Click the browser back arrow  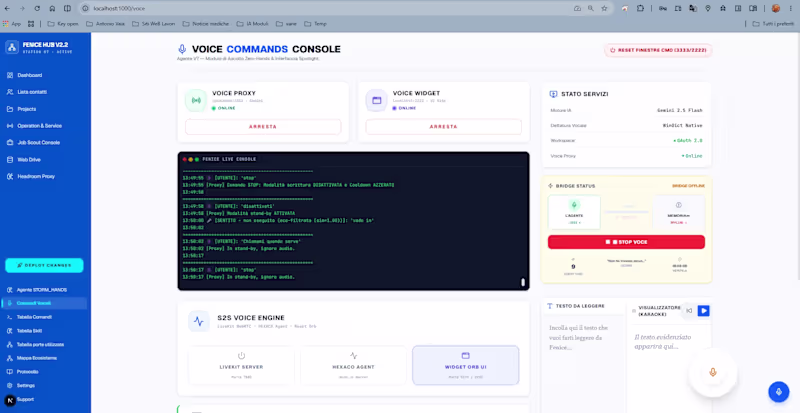coord(7,8)
